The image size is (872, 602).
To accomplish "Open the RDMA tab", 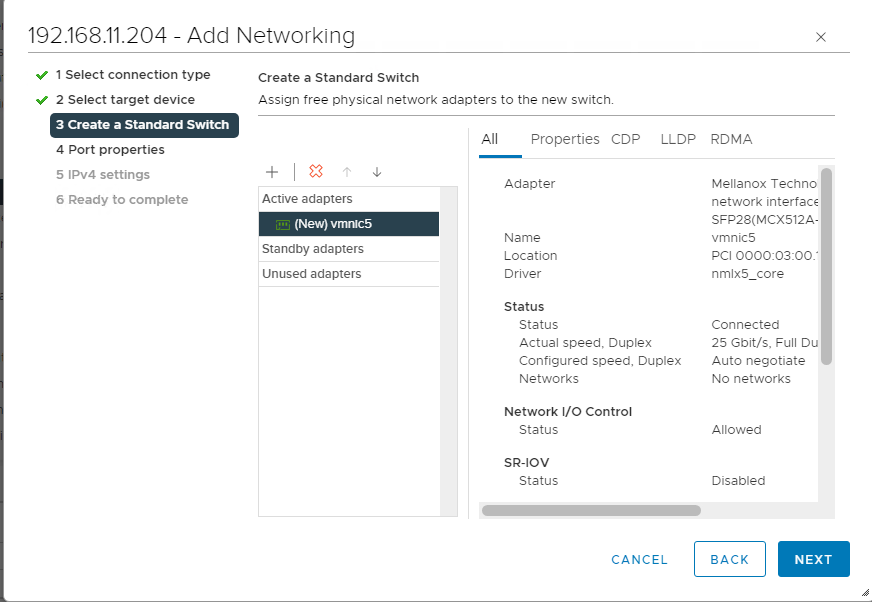I will 731,139.
